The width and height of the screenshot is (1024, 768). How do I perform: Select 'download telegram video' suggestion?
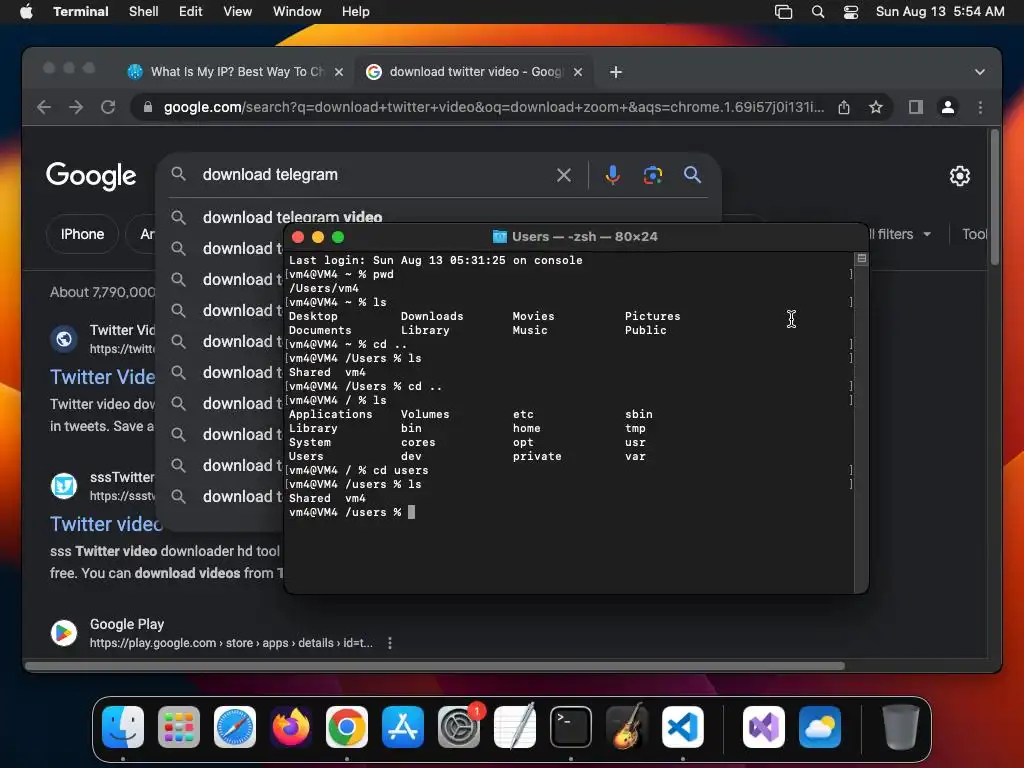[x=292, y=217]
